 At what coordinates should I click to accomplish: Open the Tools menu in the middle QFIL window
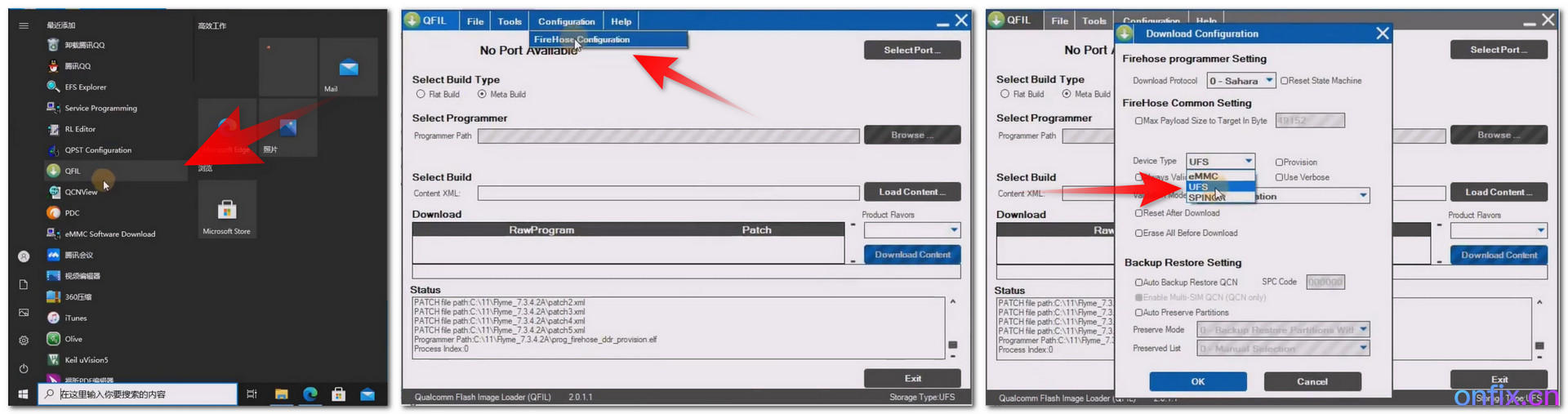click(x=509, y=21)
